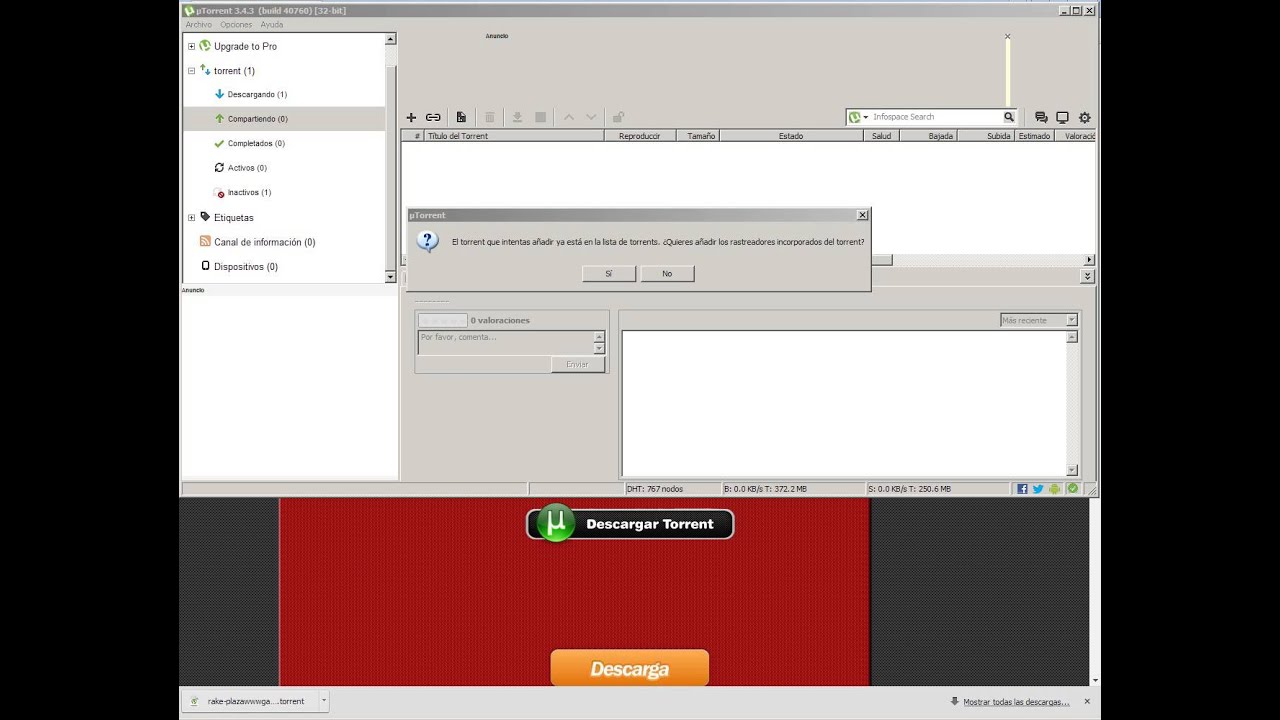Click the remote monitor toolbar icon
Screen dimensions: 1280x720
point(1062,117)
